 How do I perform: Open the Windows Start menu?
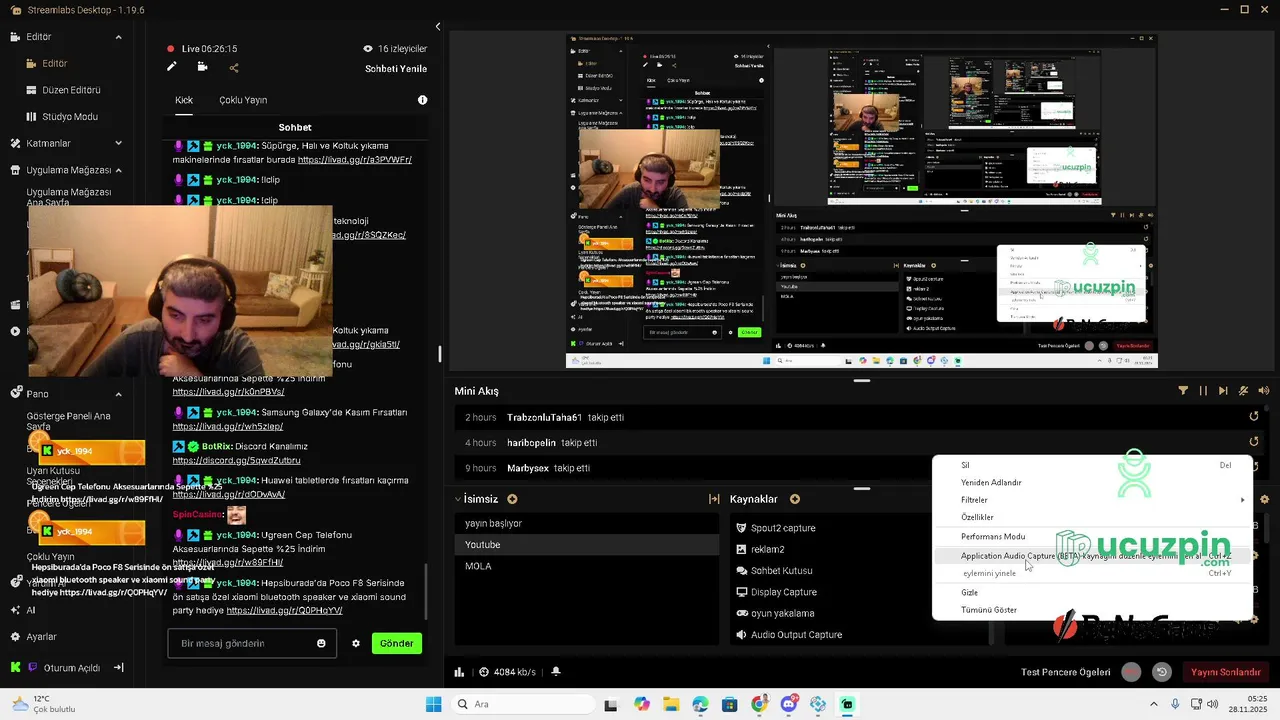pos(433,704)
